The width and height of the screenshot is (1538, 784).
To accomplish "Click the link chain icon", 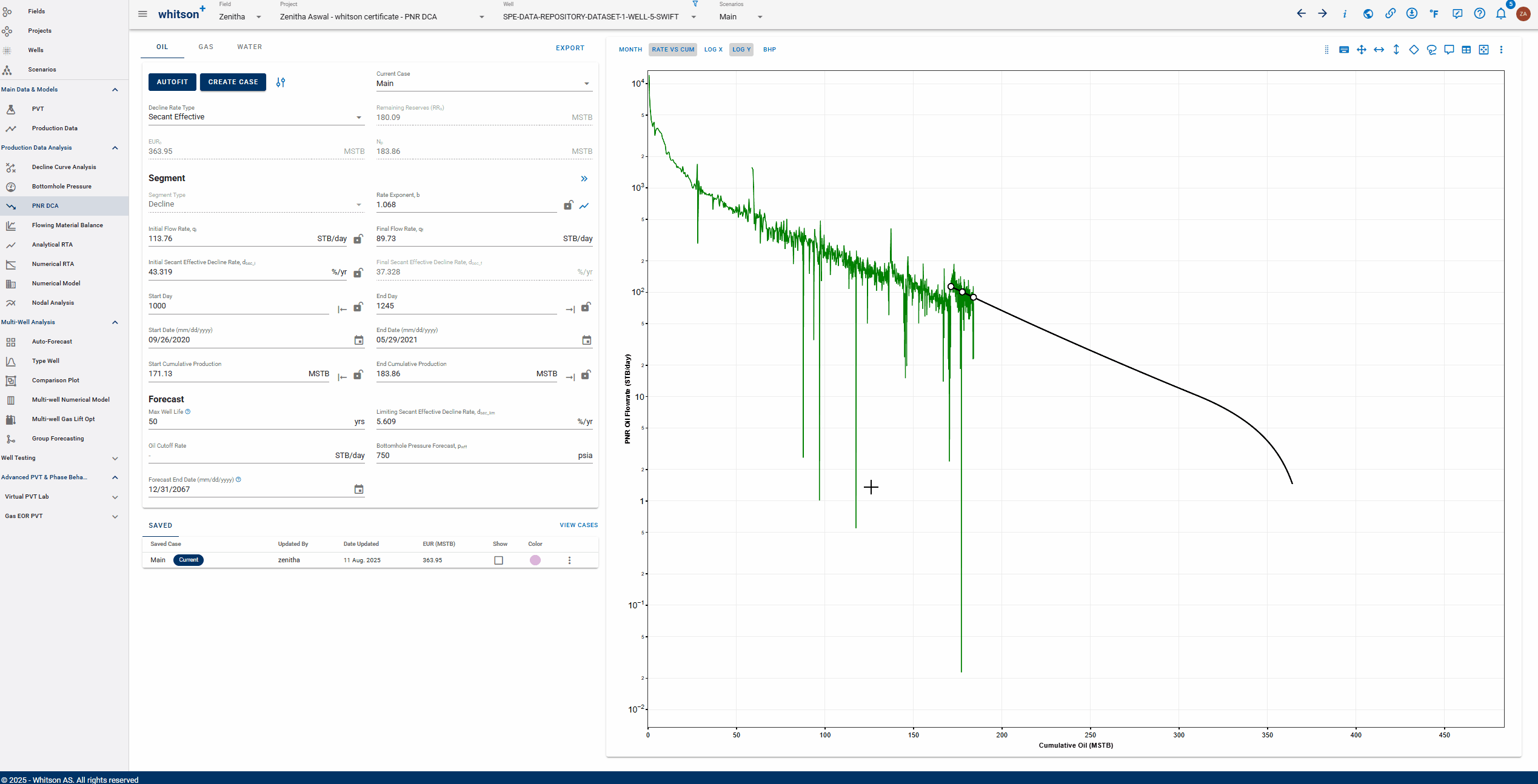I will click(1390, 14).
